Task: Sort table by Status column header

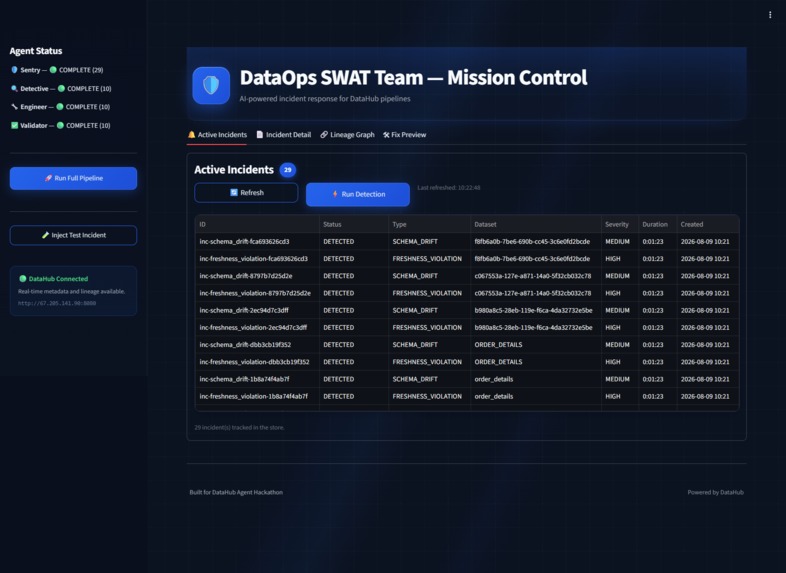Action: [354, 224]
